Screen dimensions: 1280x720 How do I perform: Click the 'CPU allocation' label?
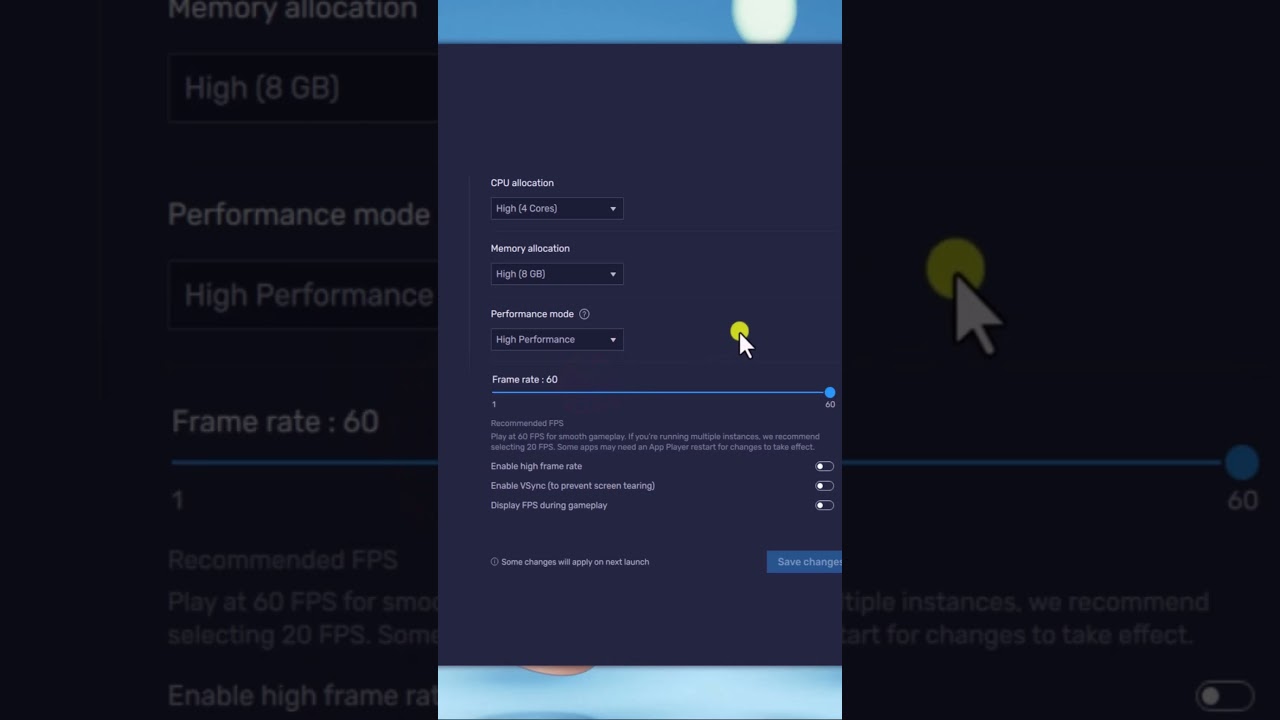coord(522,183)
